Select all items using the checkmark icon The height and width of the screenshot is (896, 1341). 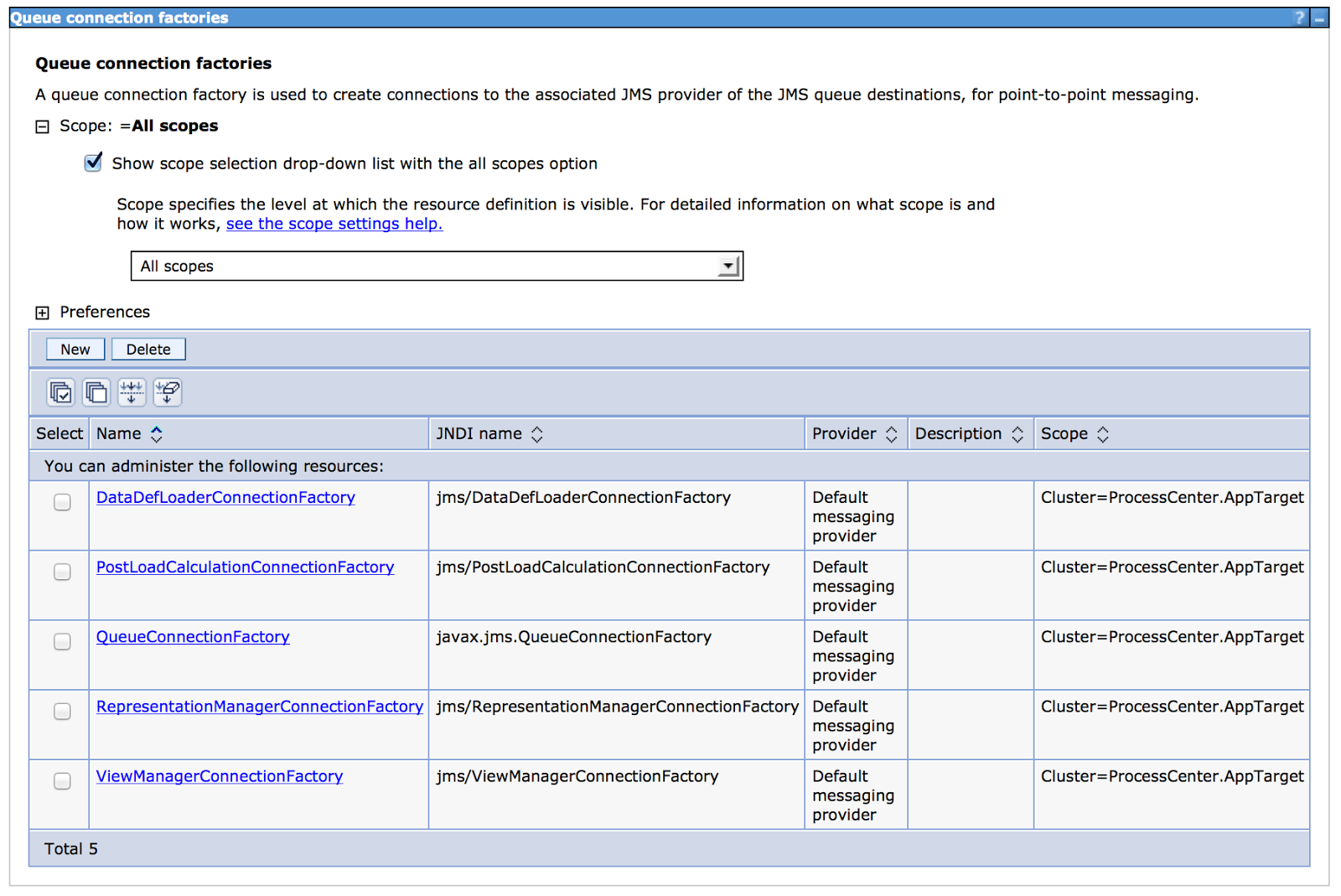click(x=60, y=391)
